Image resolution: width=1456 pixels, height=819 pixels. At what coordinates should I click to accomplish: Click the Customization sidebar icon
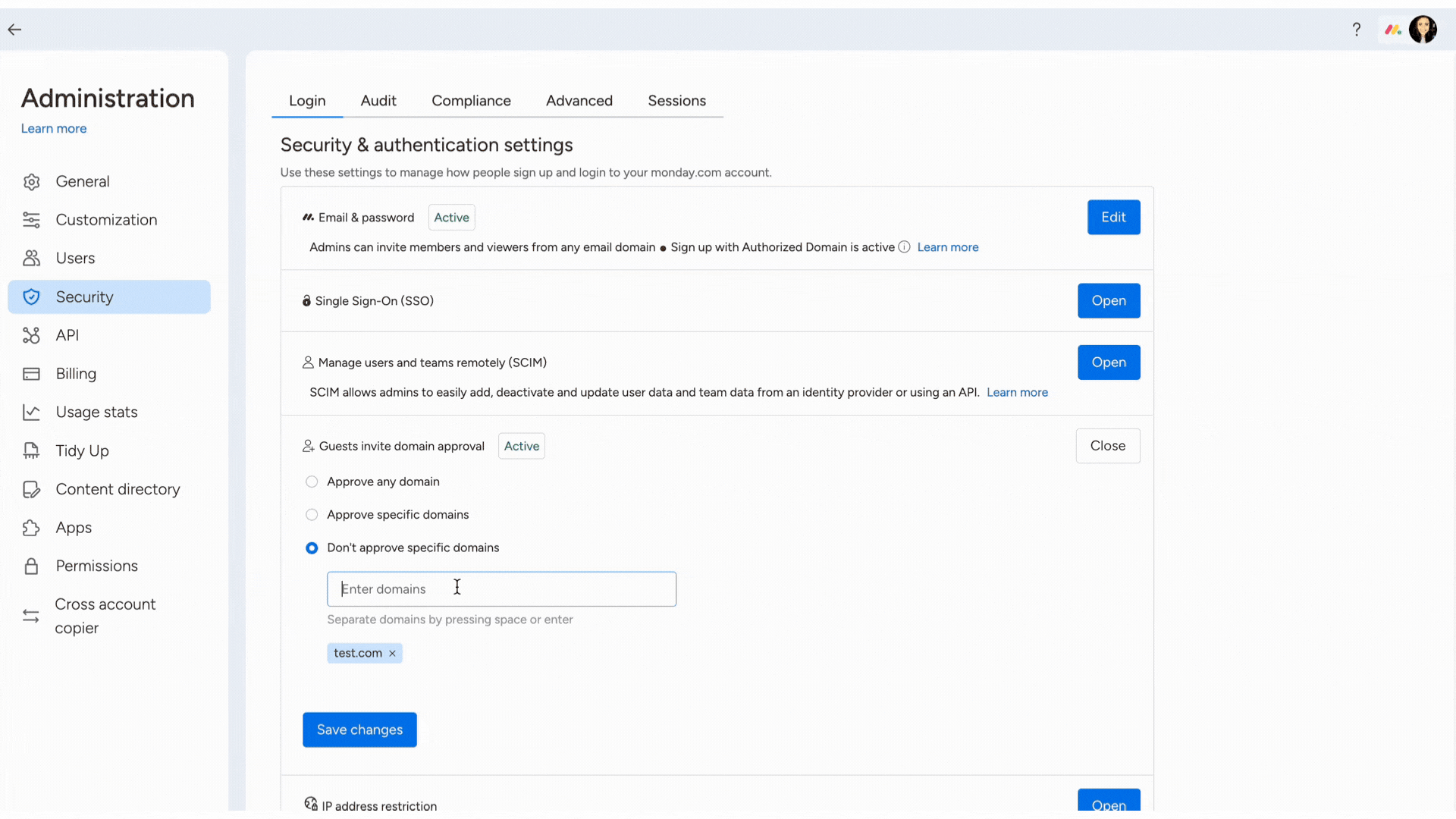coord(32,219)
